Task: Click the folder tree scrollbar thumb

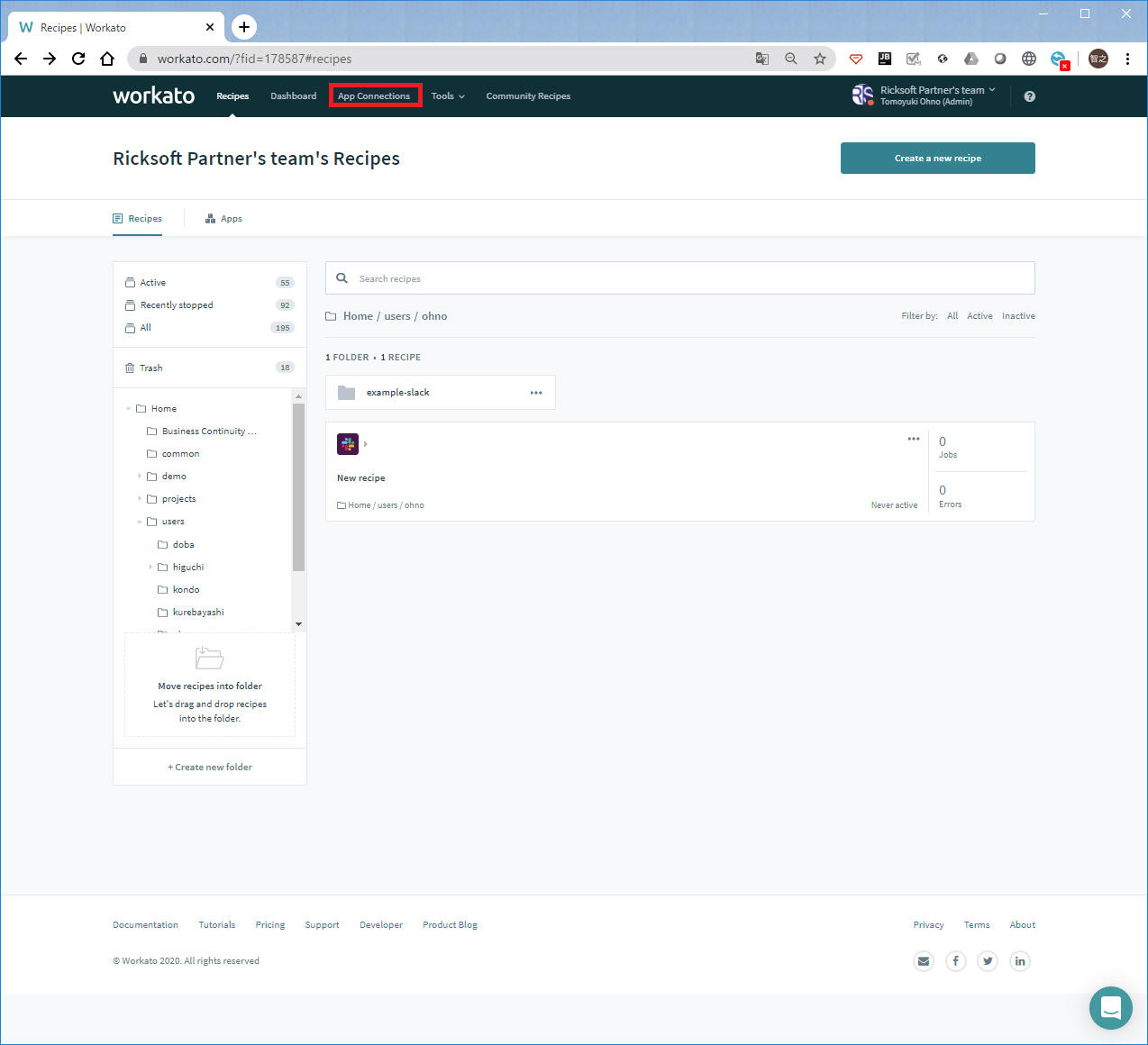Action: [298, 486]
